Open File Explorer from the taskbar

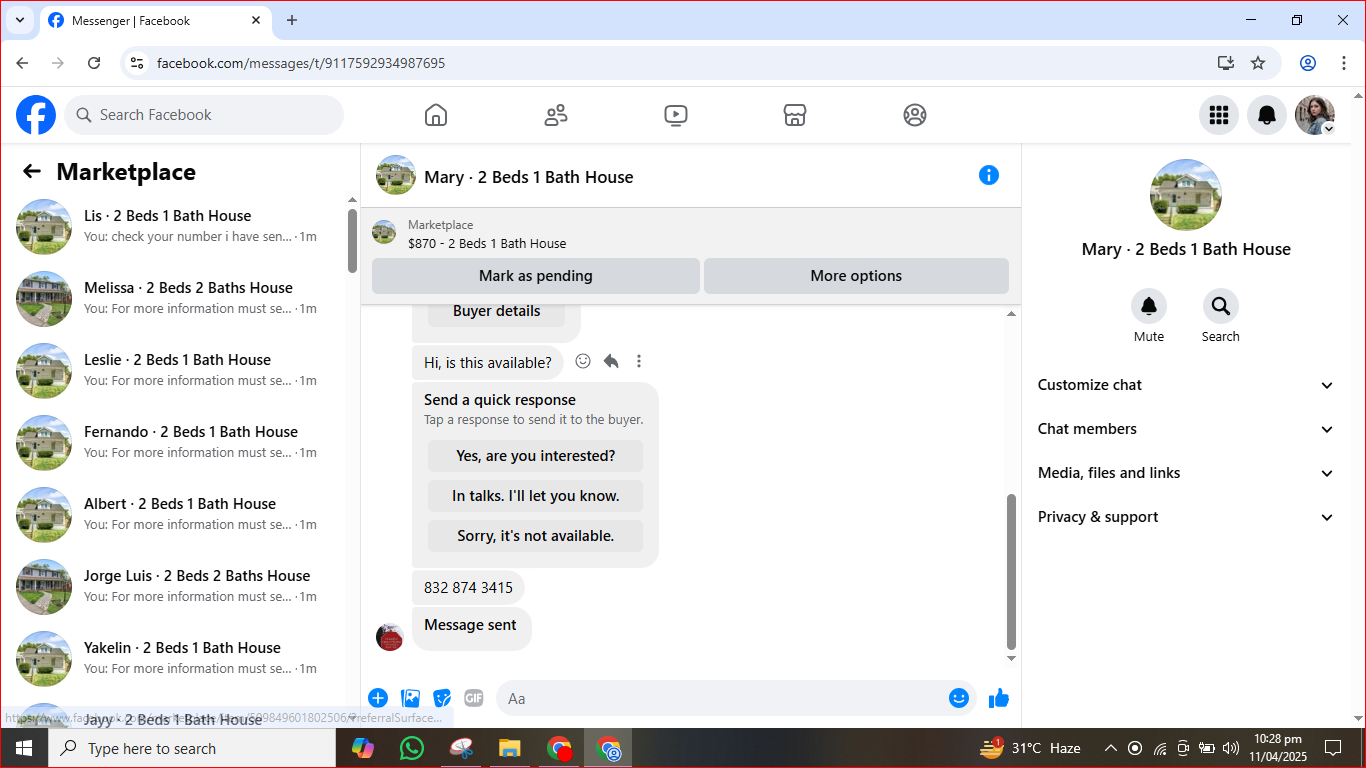pos(510,748)
